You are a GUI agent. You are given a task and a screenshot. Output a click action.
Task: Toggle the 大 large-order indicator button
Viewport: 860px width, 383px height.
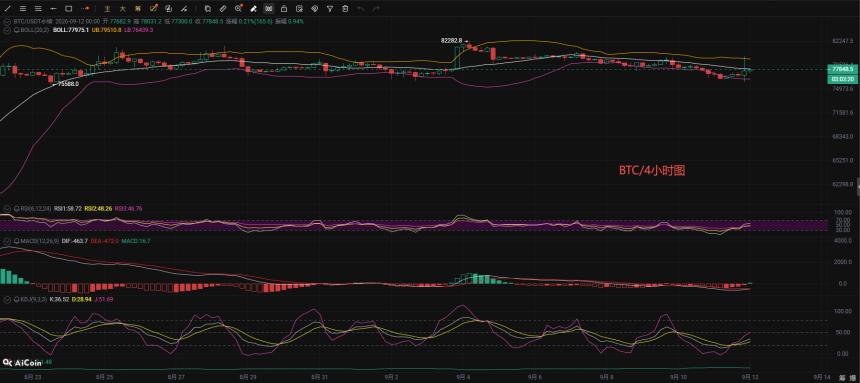[x=122, y=9]
